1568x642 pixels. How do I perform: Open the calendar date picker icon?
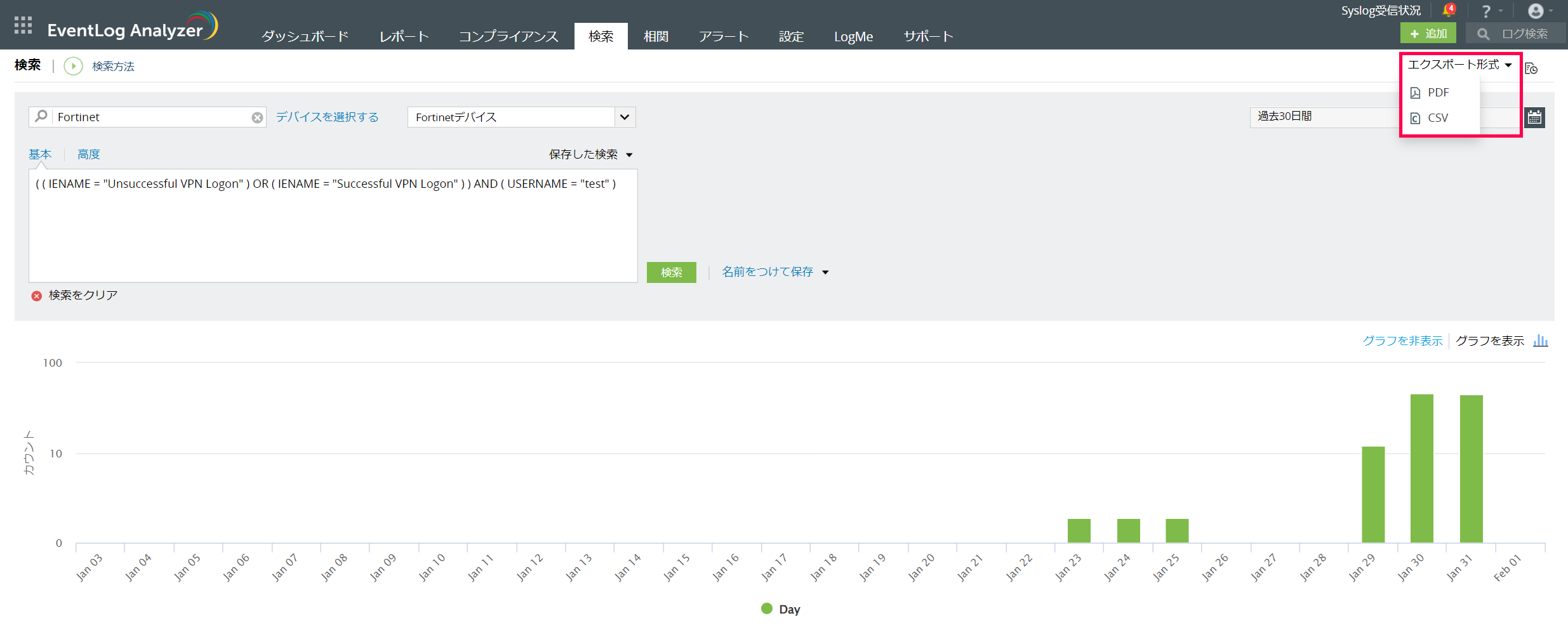[1534, 117]
